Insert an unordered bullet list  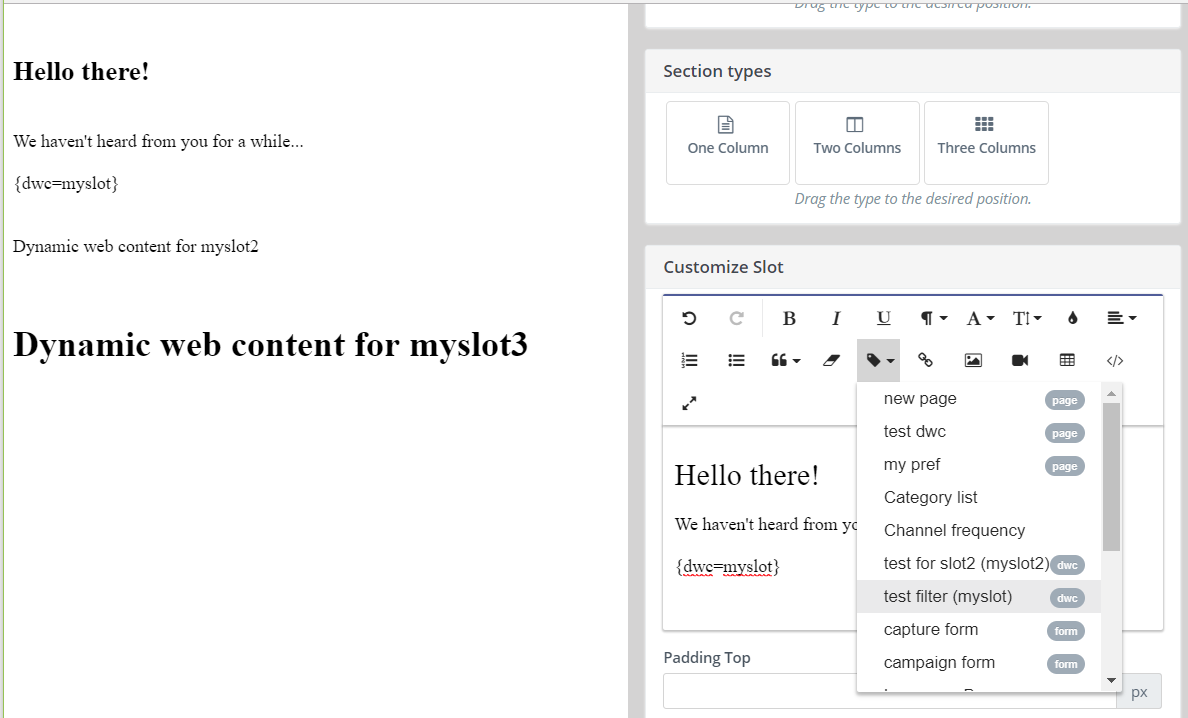click(x=736, y=361)
